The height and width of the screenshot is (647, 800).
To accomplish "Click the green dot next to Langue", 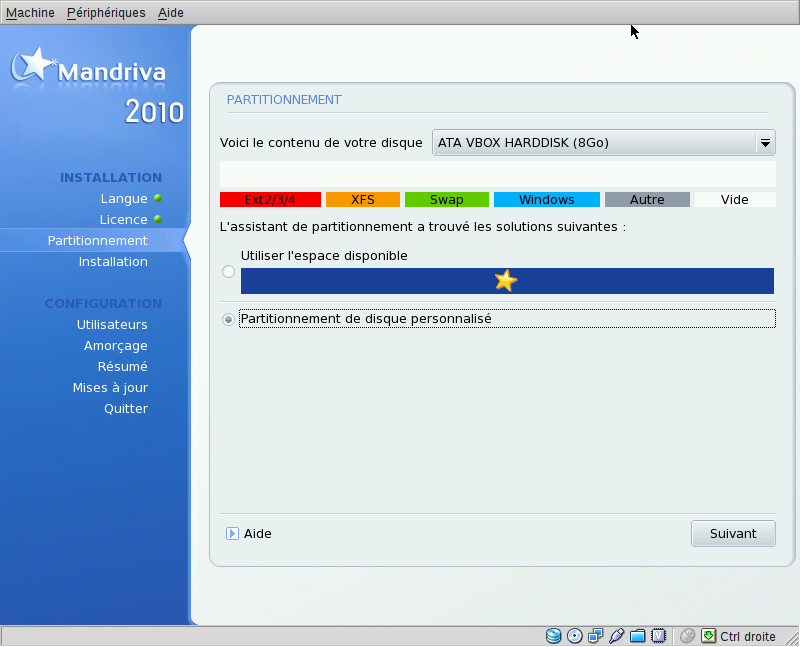I will [158, 198].
